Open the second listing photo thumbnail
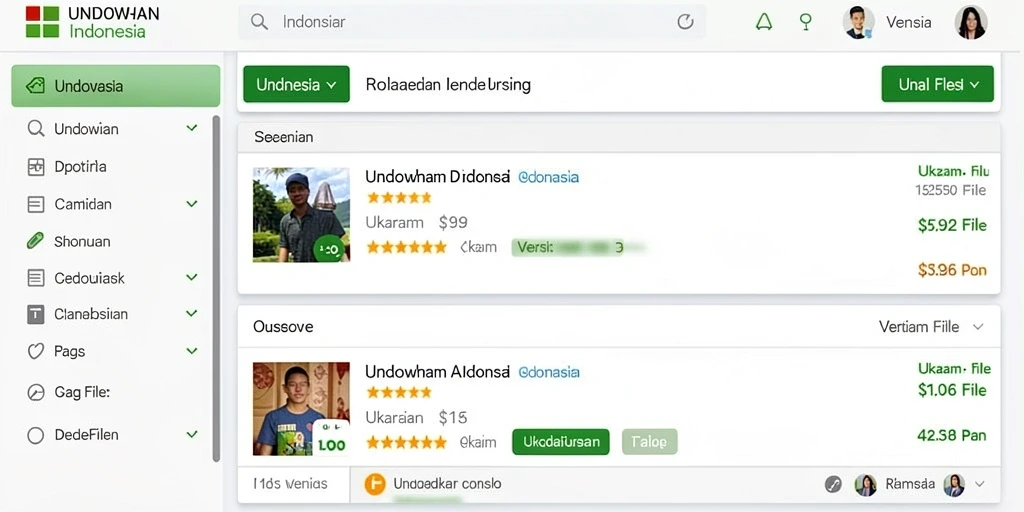This screenshot has height=512, width=1024. 301,409
